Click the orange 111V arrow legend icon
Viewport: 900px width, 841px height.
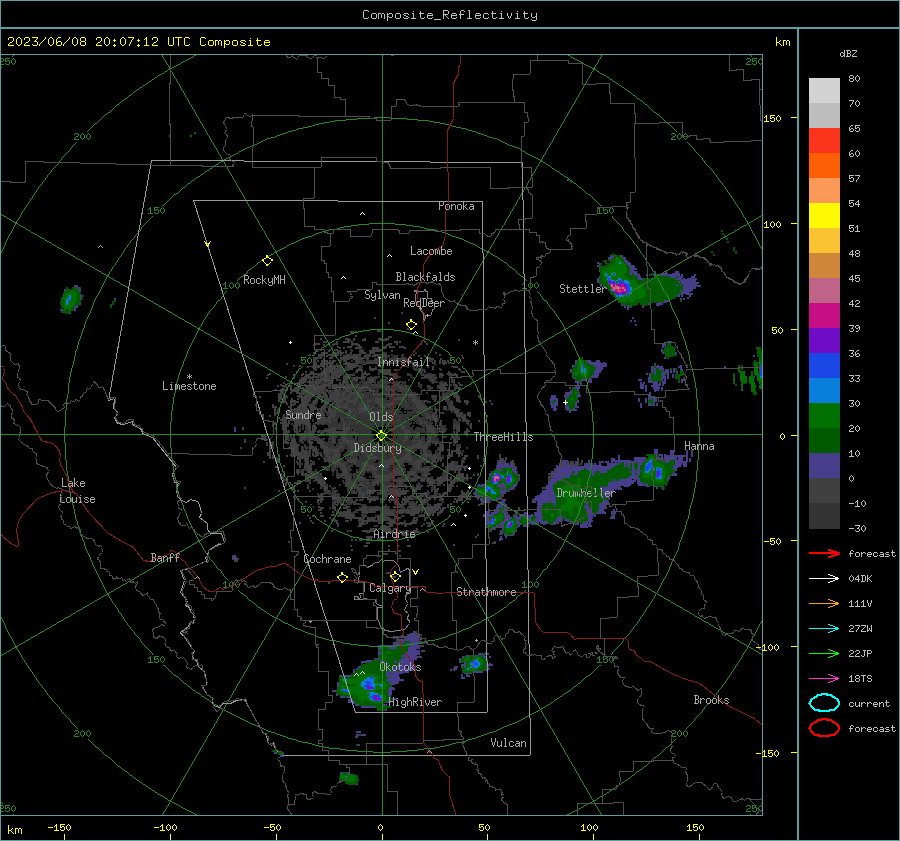tap(824, 603)
